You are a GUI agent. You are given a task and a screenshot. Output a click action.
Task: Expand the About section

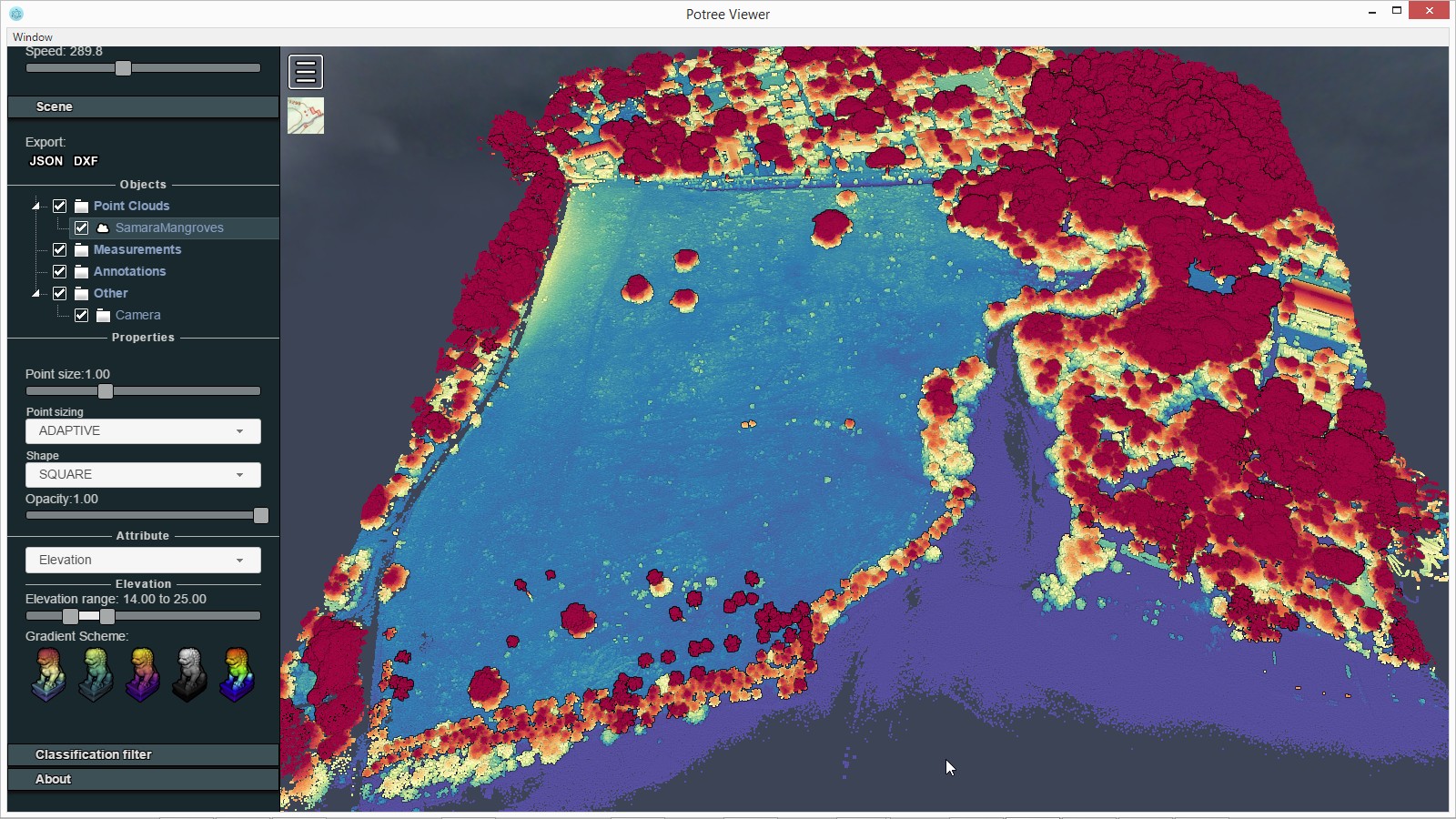pos(143,779)
